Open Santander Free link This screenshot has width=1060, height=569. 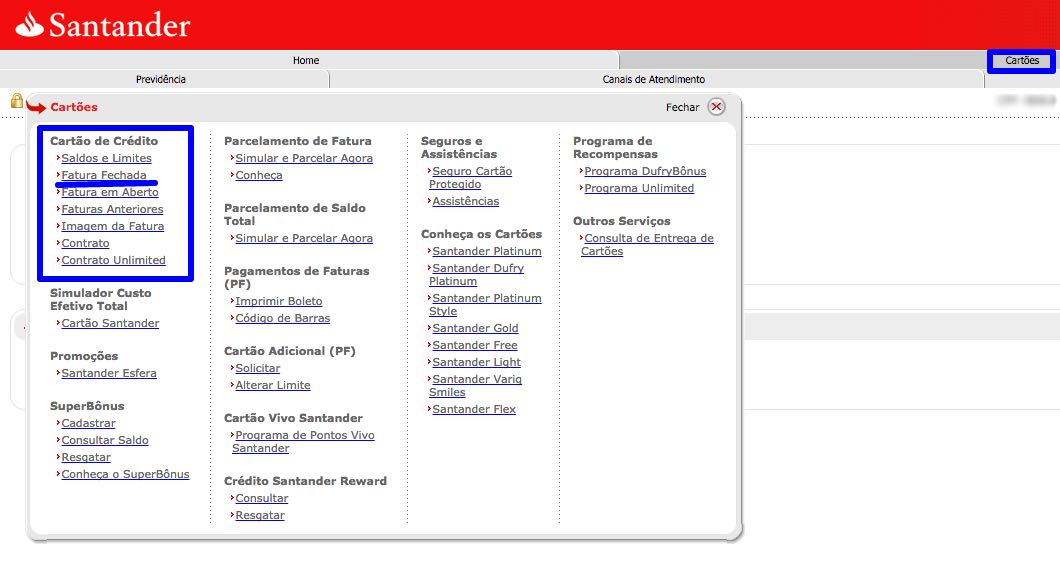pyautogui.click(x=475, y=345)
